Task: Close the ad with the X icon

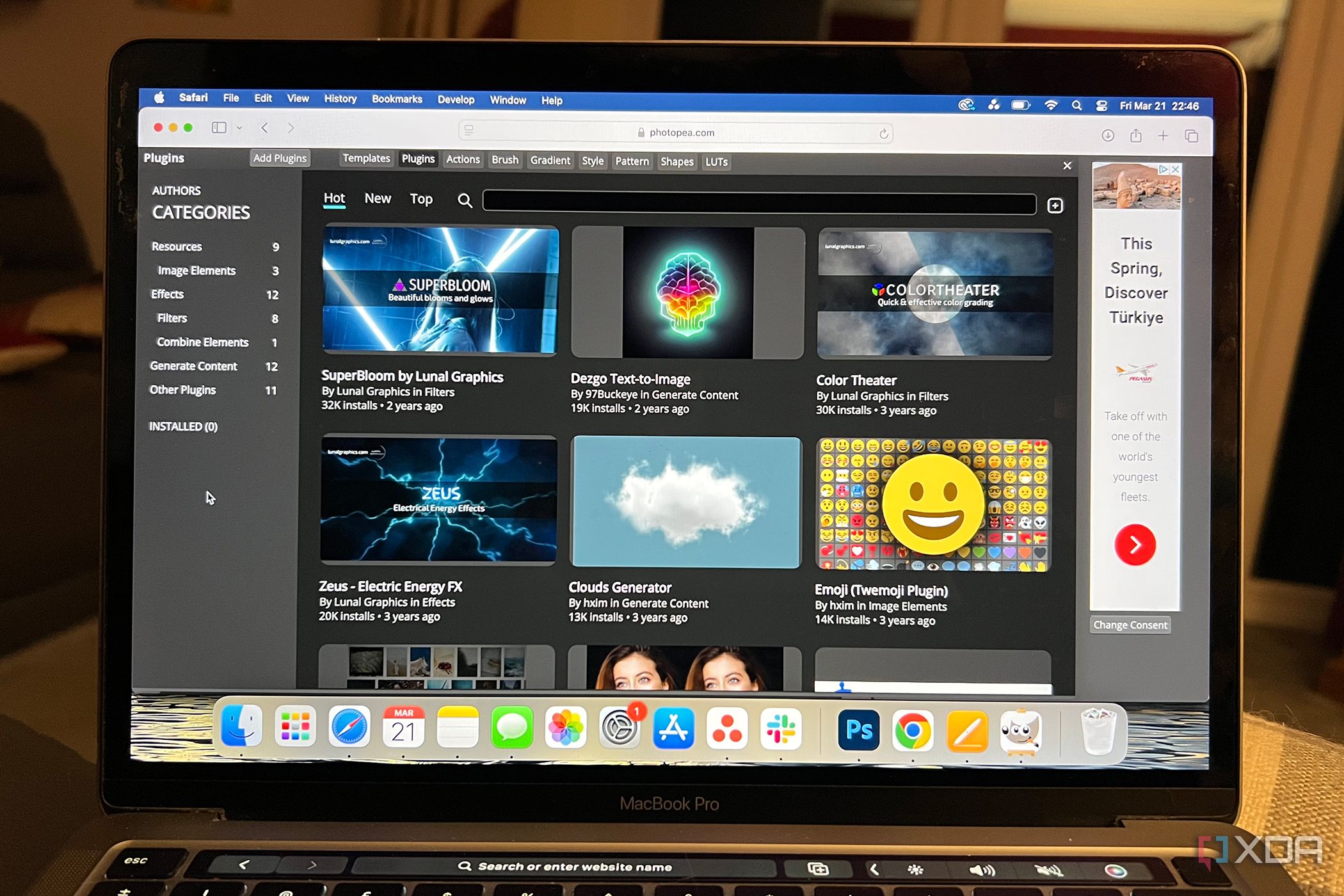Action: click(x=1176, y=170)
